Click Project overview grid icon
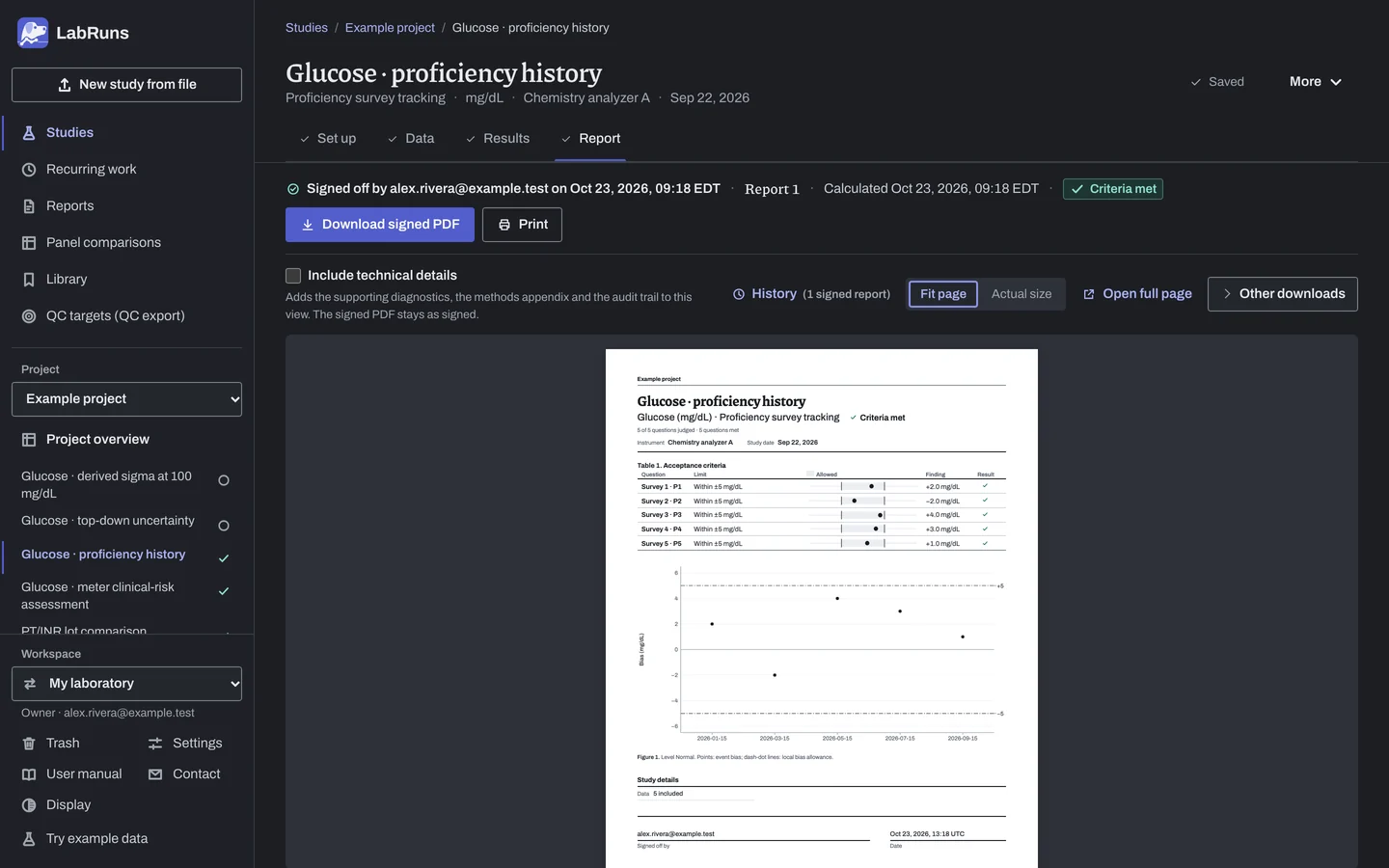The width and height of the screenshot is (1389, 868). (x=29, y=440)
